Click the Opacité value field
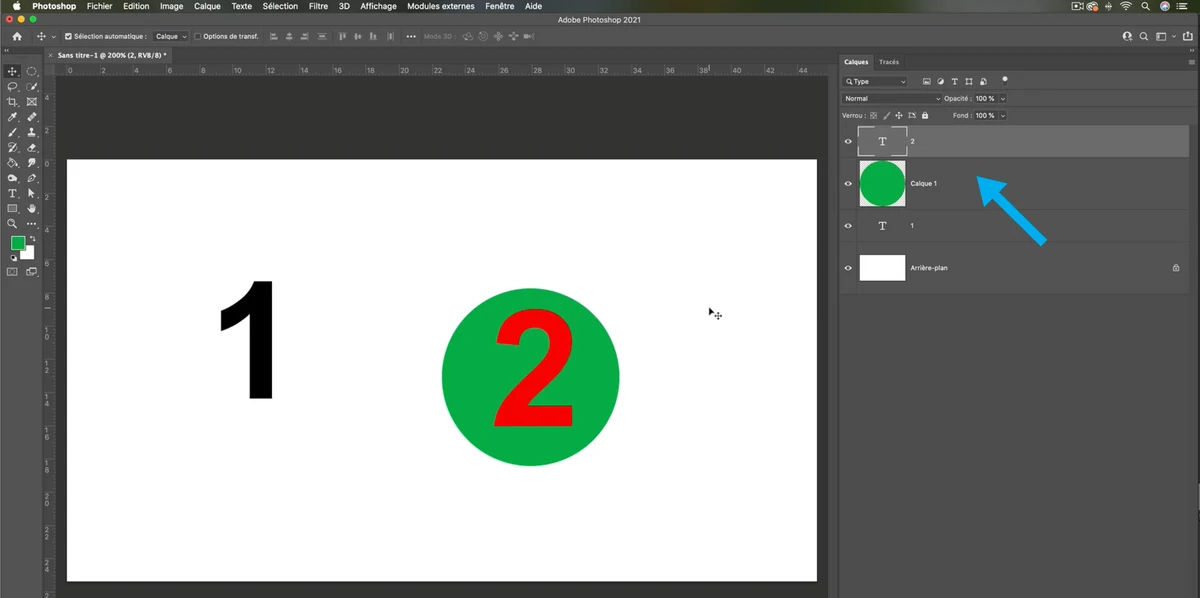Image resolution: width=1200 pixels, height=598 pixels. click(985, 98)
